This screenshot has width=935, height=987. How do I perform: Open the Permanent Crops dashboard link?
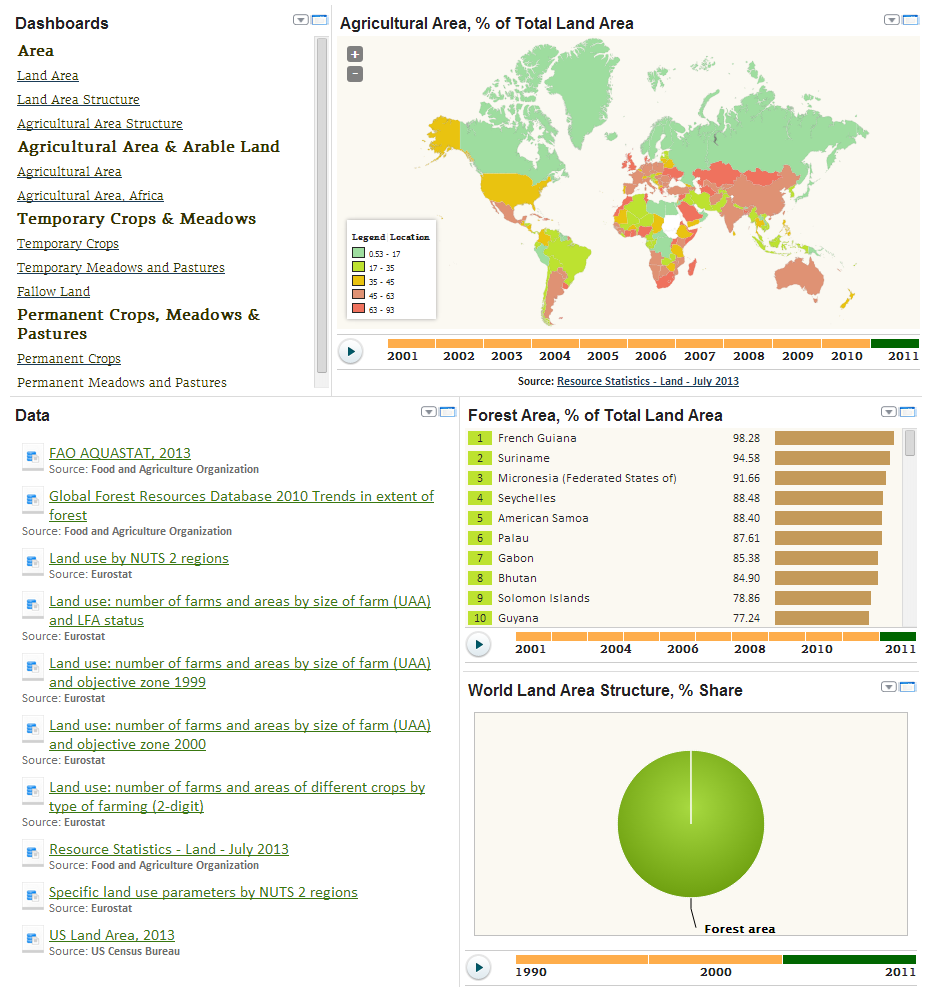(x=69, y=359)
